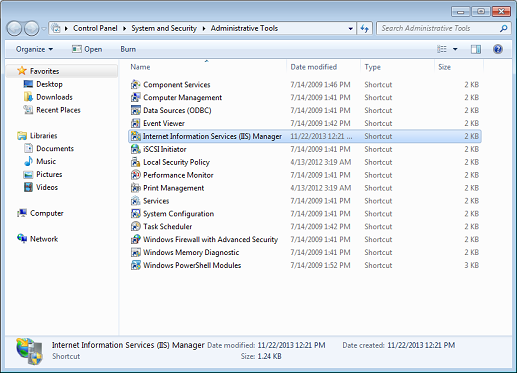Open the Music library
The height and width of the screenshot is (373, 517).
46,162
